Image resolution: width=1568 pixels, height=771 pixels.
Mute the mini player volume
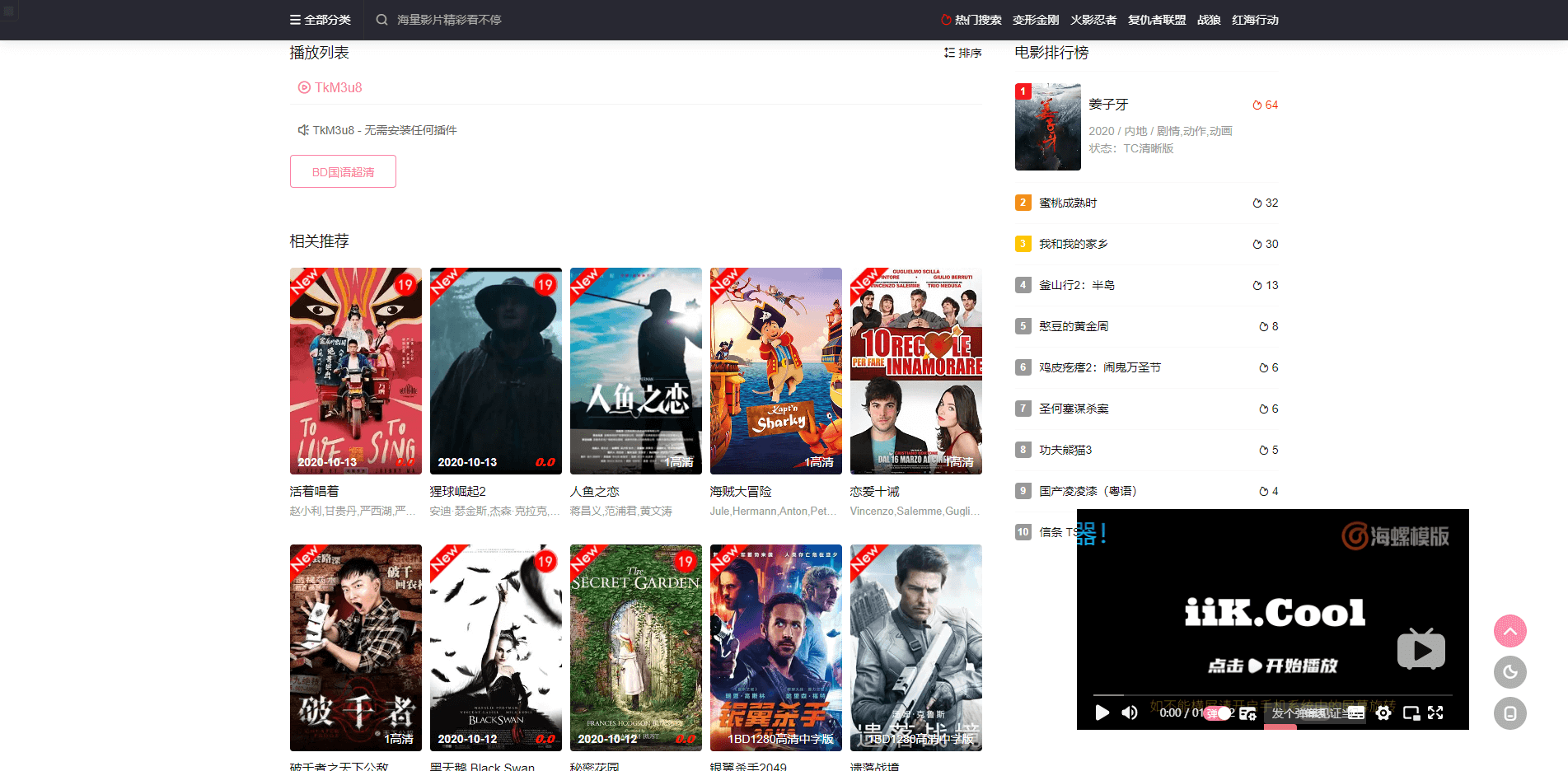(1130, 713)
